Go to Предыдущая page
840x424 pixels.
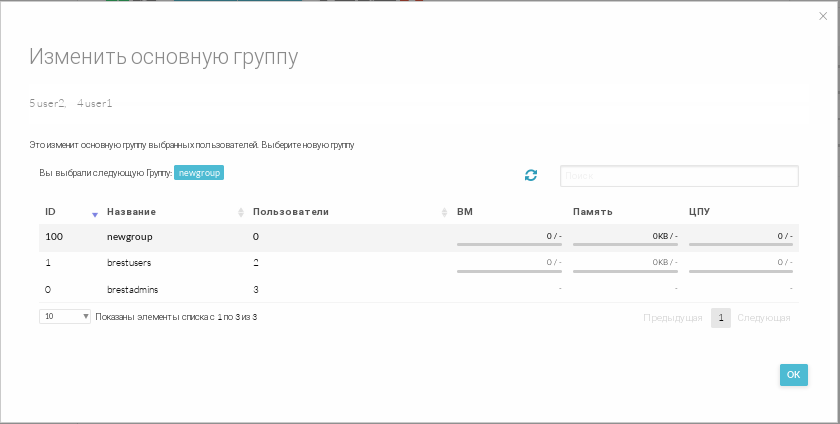[x=672, y=318]
